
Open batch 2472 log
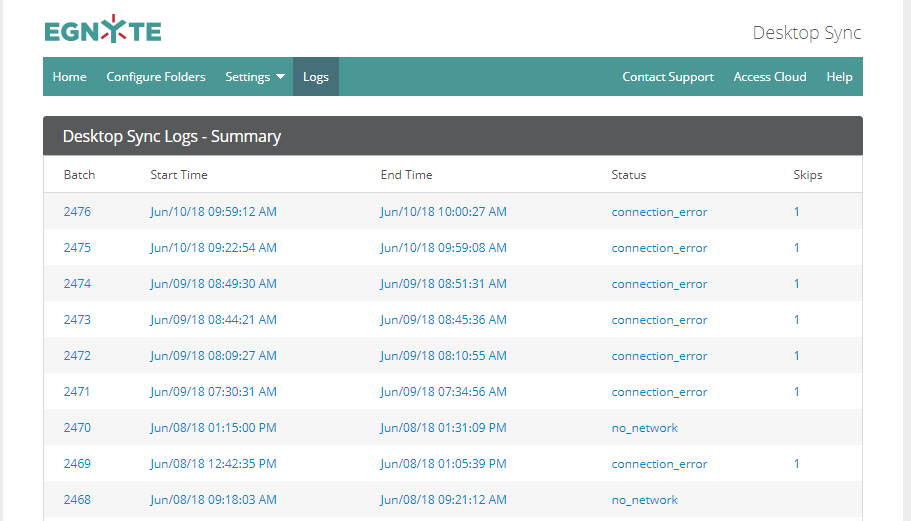tap(77, 355)
